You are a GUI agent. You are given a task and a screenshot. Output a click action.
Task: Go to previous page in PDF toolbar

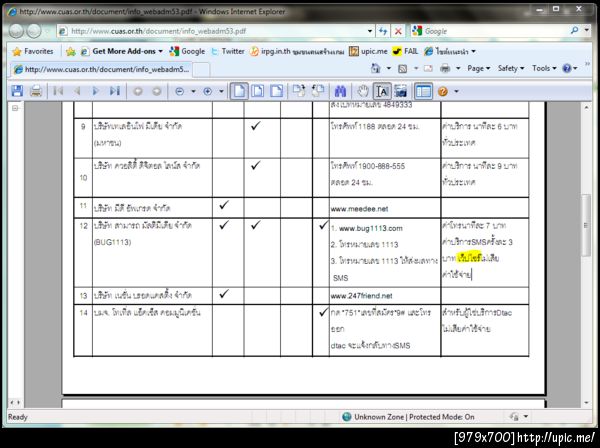point(77,91)
